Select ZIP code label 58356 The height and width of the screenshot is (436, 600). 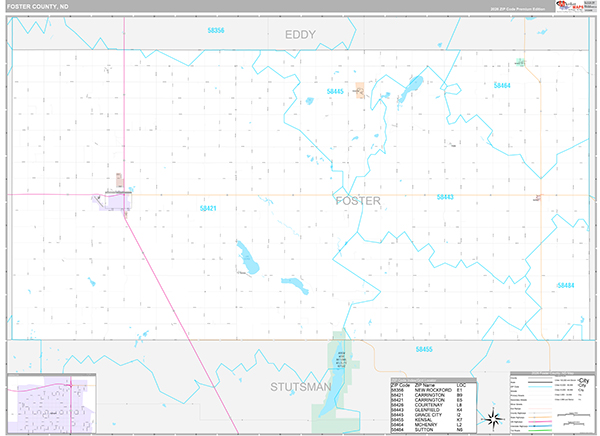[x=213, y=32]
